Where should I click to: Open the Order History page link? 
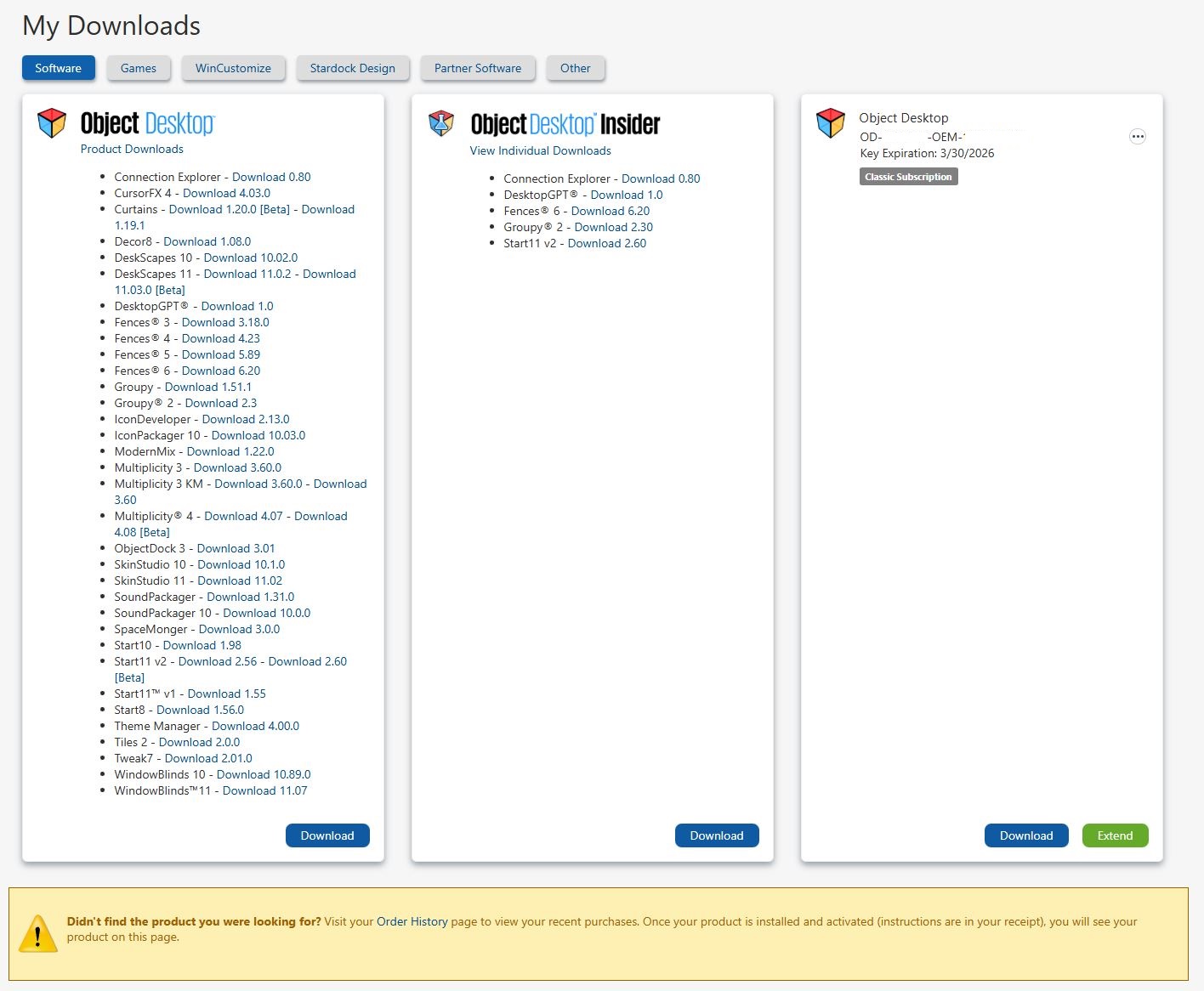click(x=412, y=921)
